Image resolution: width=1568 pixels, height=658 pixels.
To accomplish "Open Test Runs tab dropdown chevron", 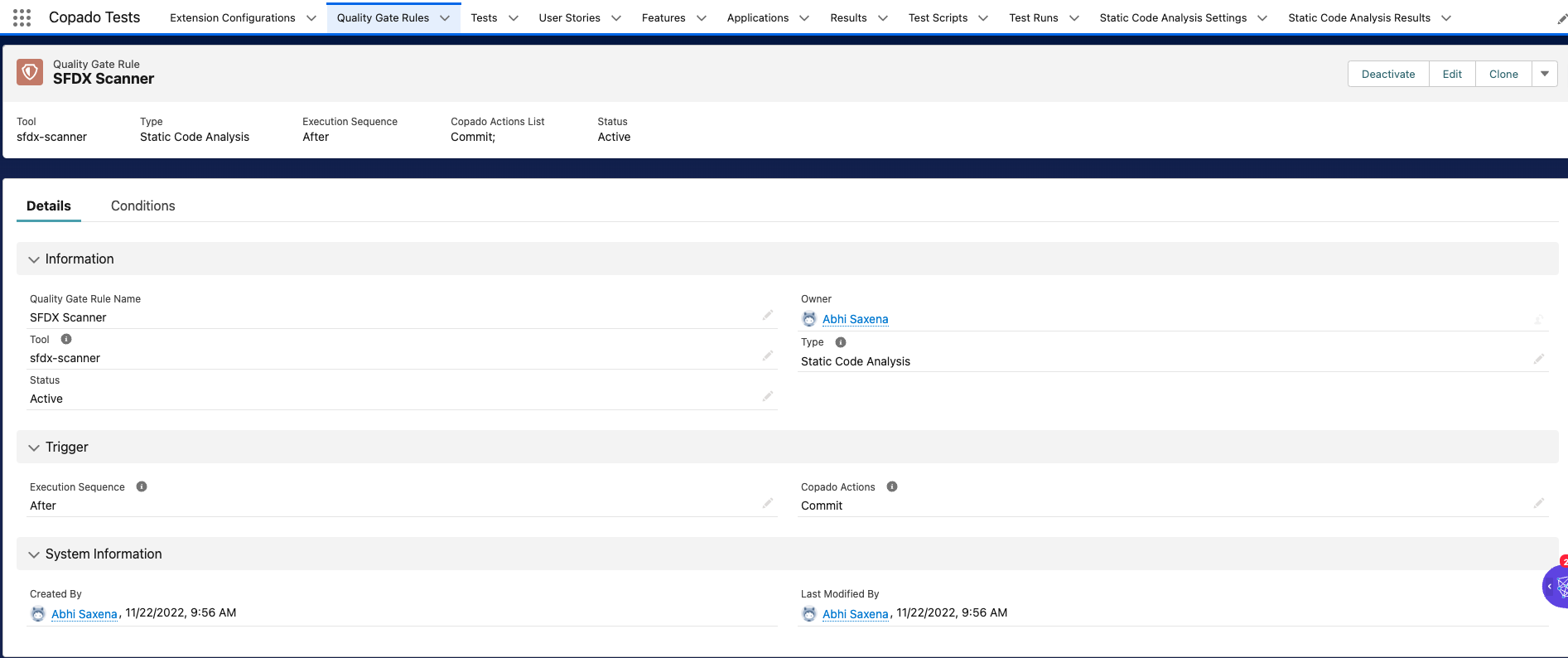I will tap(1074, 18).
